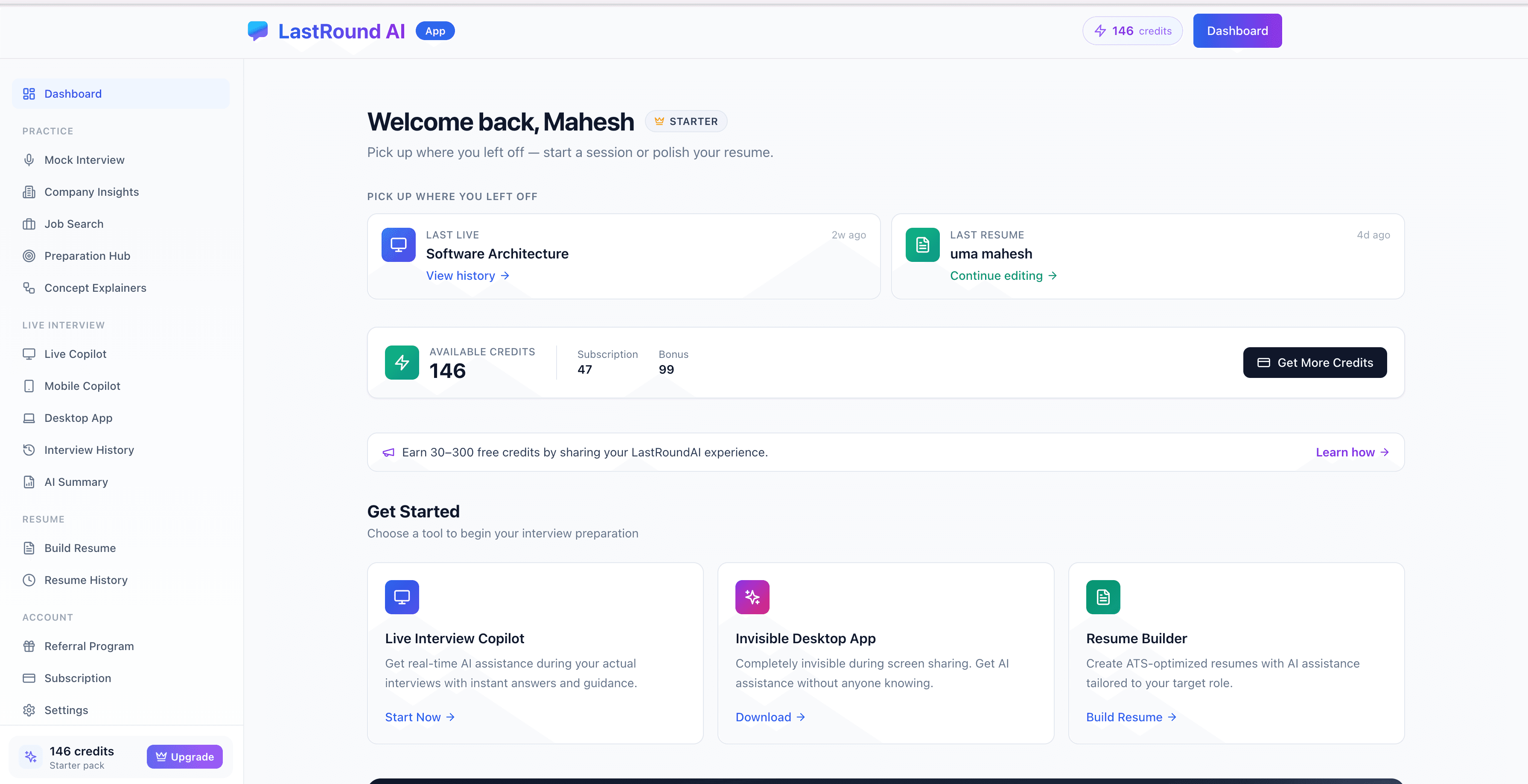This screenshot has width=1528, height=784.
Task: Click the green lightning Available Credits icon
Action: point(402,362)
